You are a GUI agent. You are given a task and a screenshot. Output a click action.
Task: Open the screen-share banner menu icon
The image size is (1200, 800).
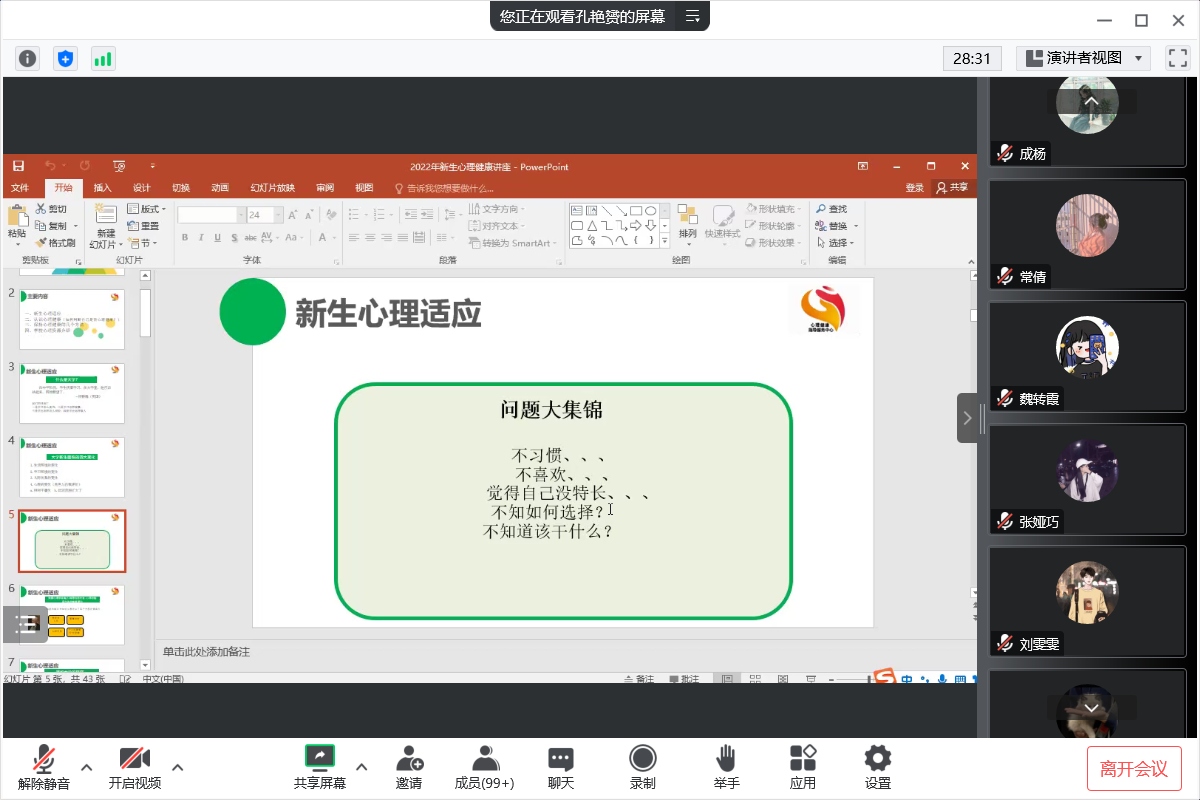pos(692,16)
